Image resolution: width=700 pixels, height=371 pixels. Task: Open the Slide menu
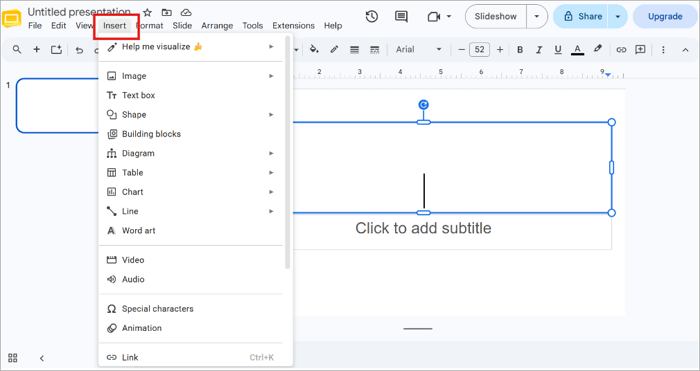182,26
